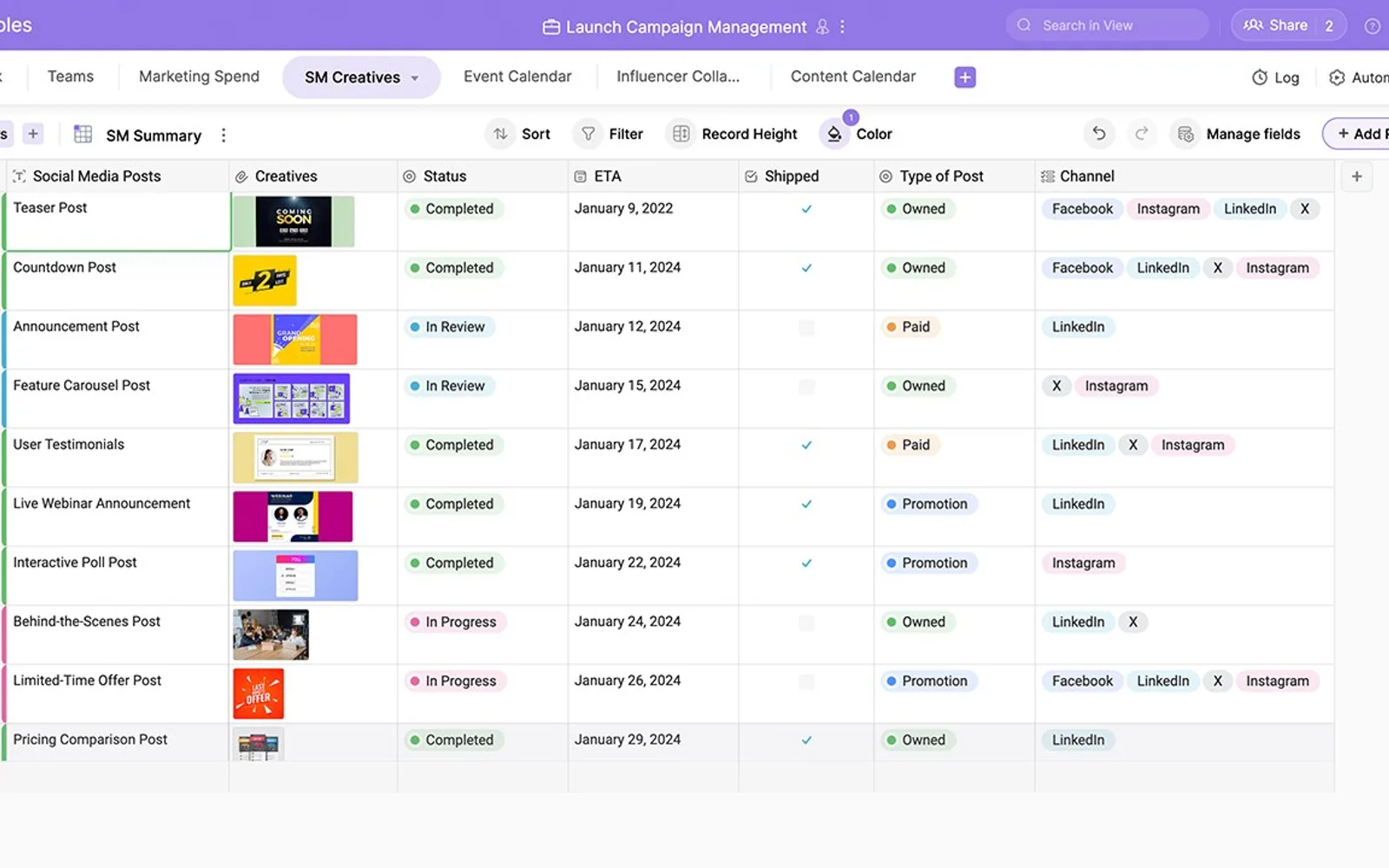The image size is (1389, 868).
Task: Click the undo arrow icon
Action: click(1099, 134)
